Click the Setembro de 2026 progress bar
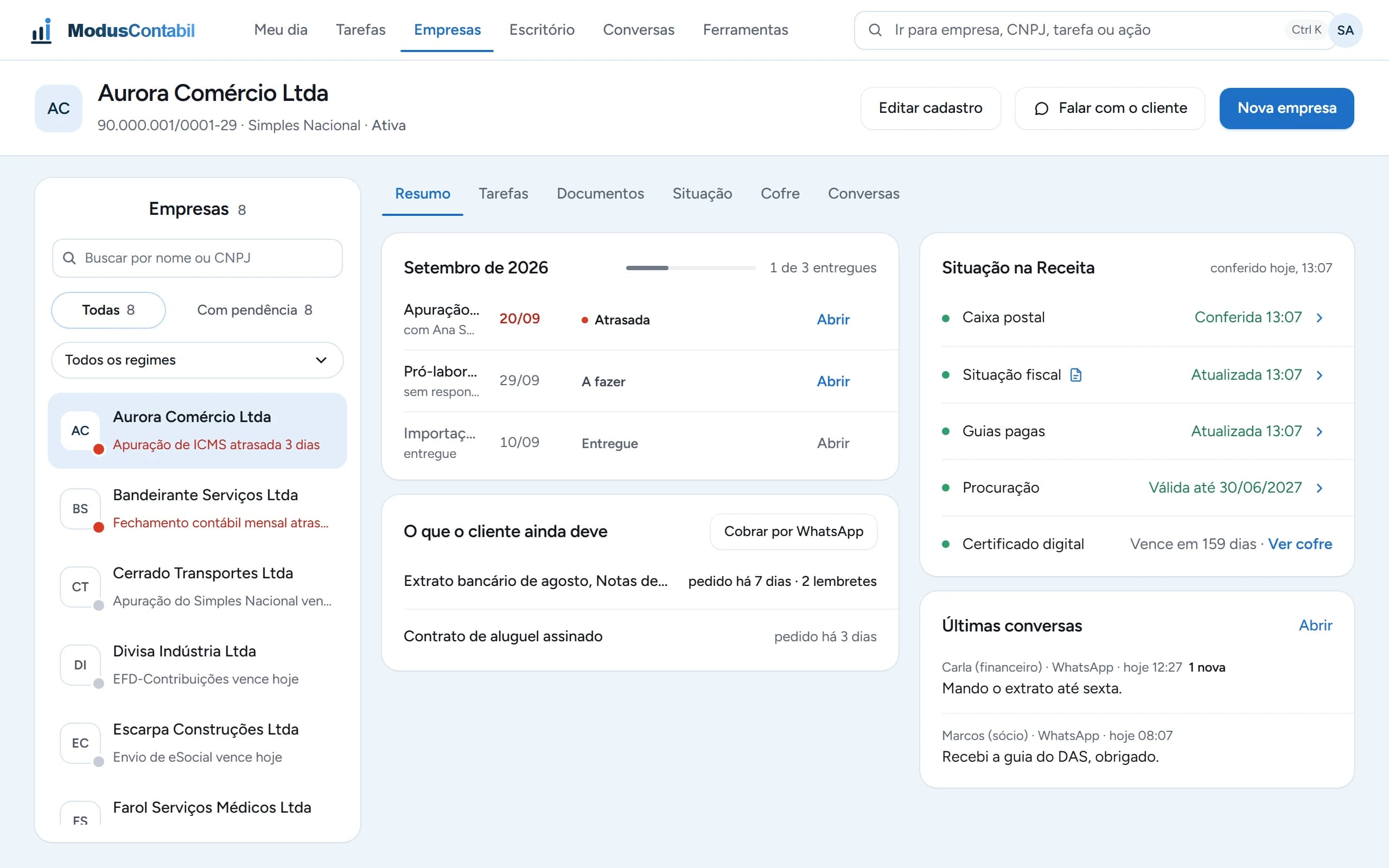 691,267
